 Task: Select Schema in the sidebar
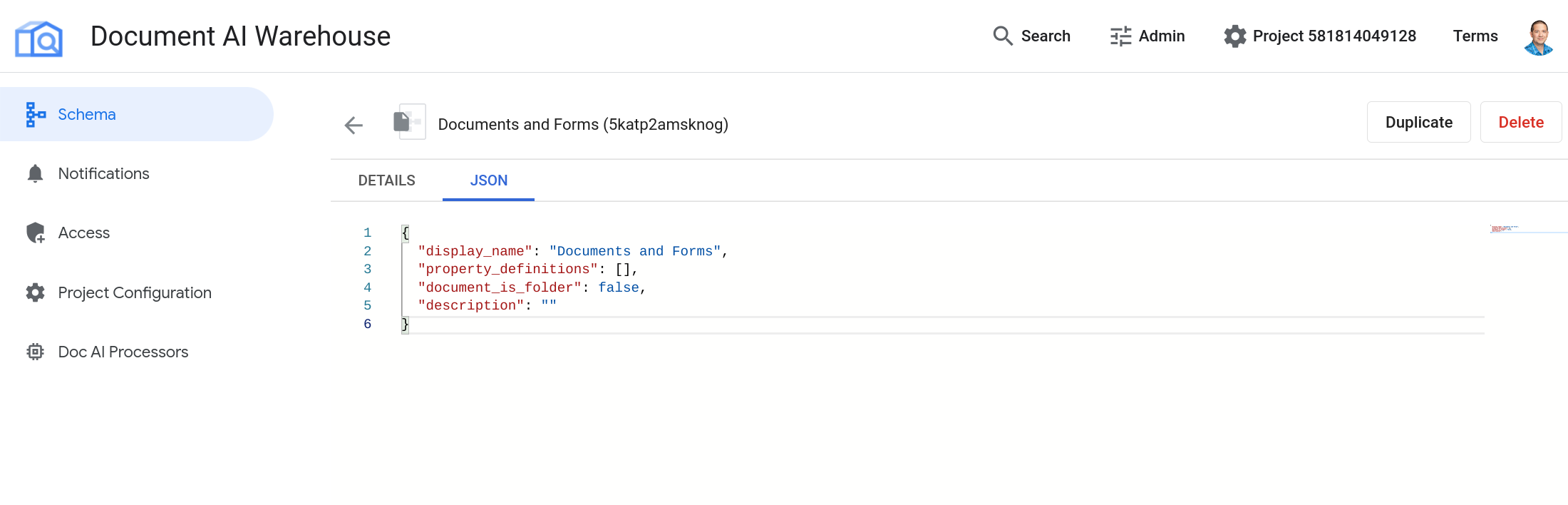(86, 114)
